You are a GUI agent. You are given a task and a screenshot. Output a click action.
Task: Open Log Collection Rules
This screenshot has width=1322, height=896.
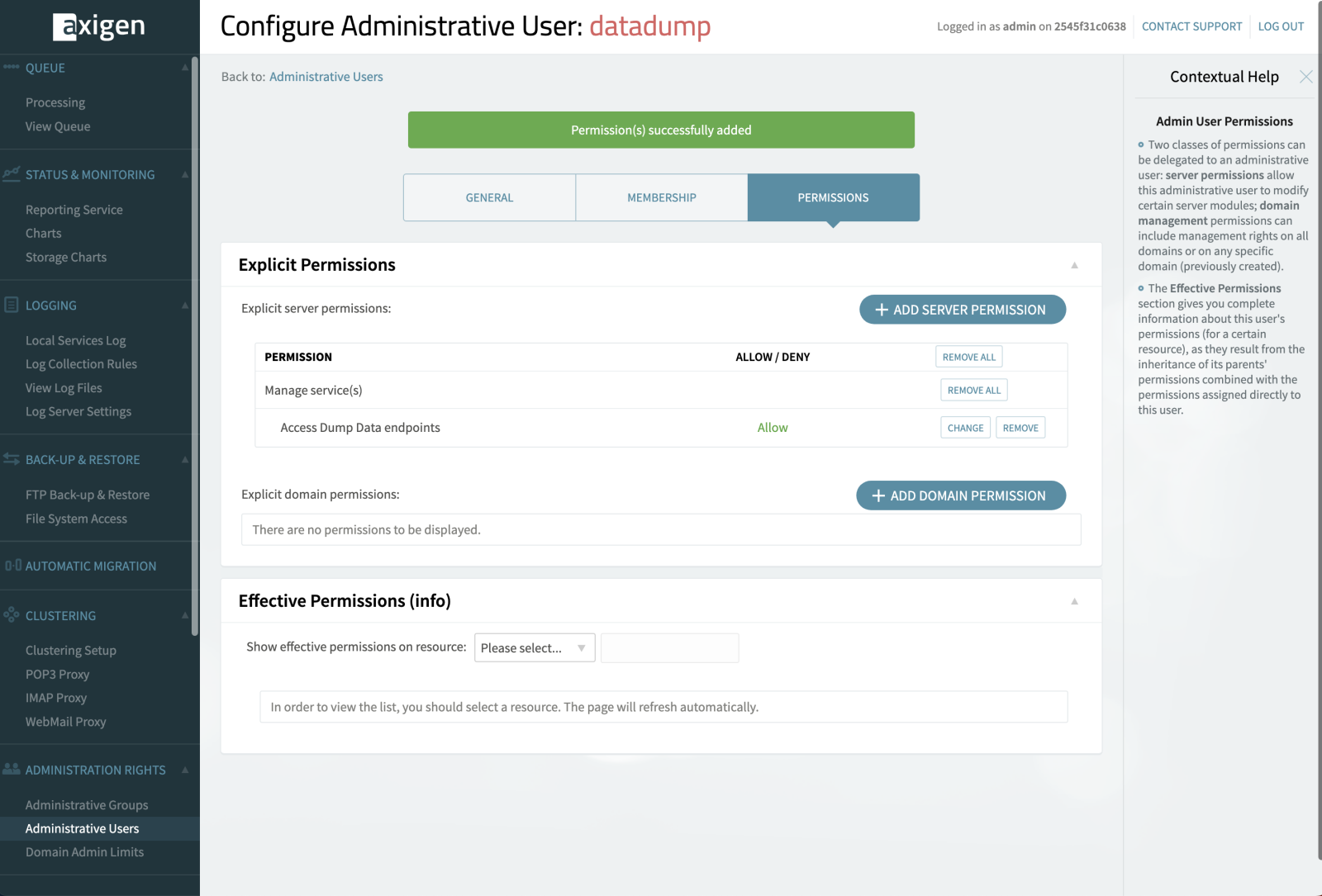[81, 364]
